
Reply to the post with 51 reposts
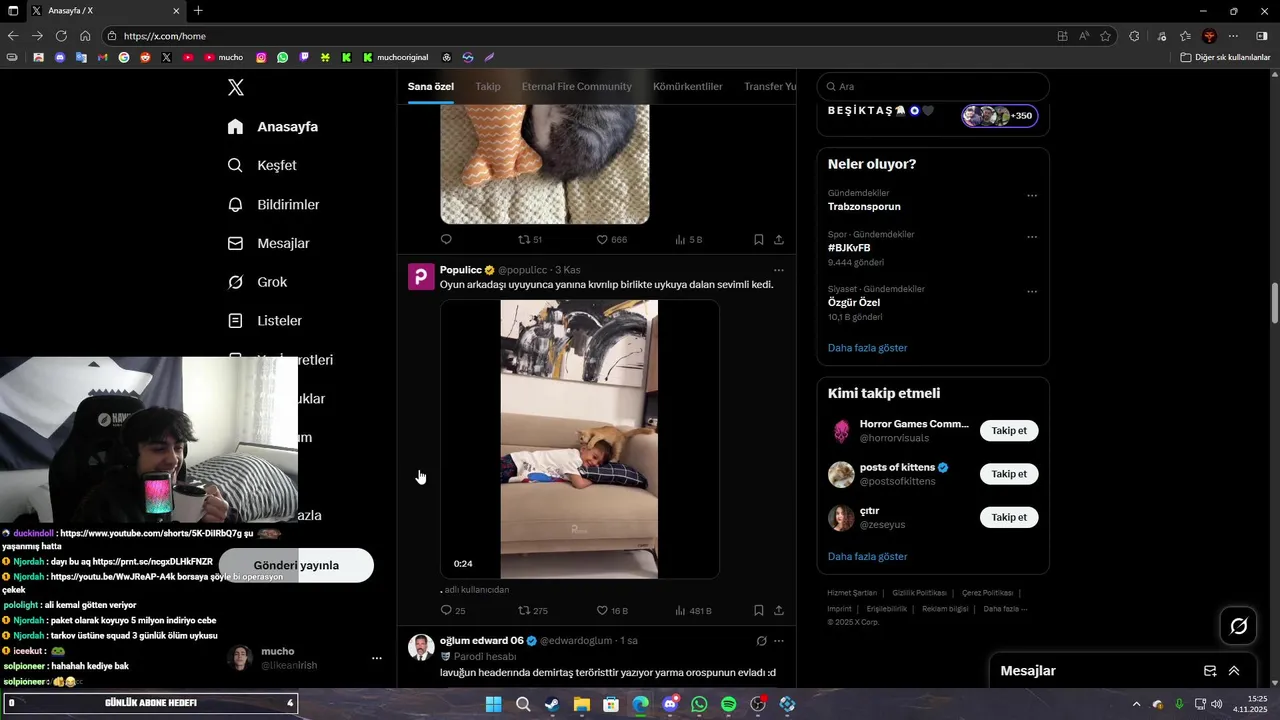[x=446, y=240]
